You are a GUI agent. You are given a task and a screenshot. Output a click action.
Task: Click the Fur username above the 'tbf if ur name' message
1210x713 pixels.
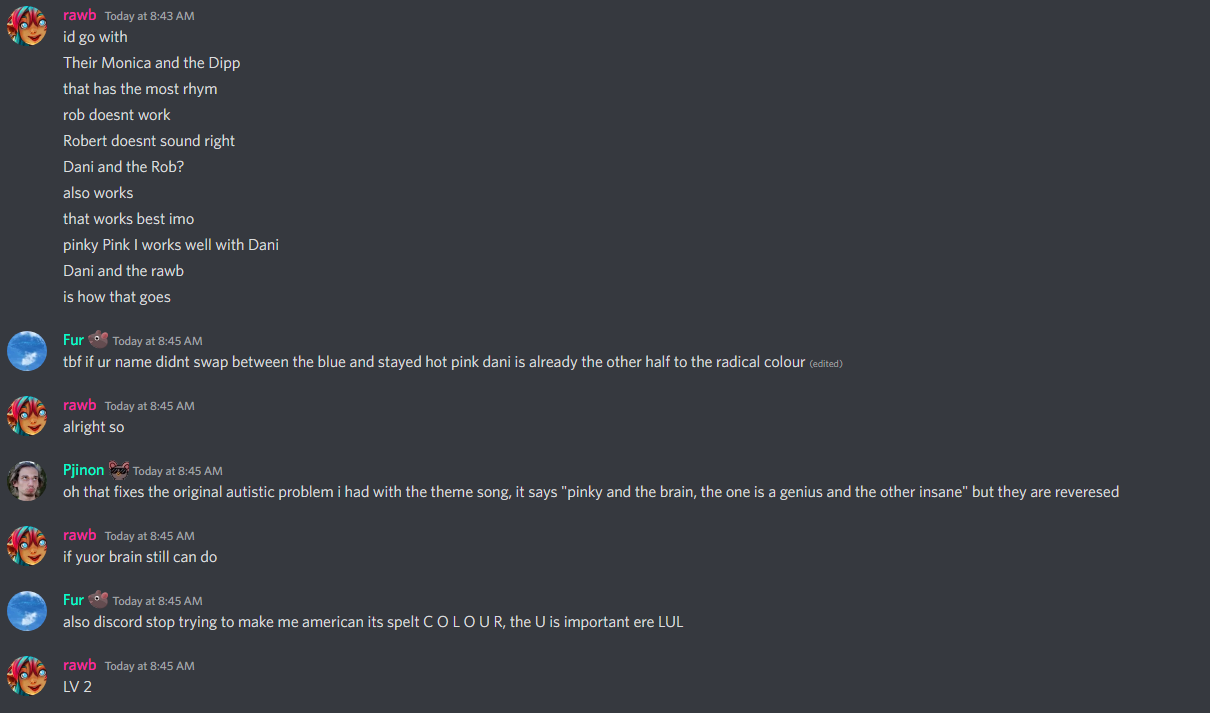coord(73,340)
